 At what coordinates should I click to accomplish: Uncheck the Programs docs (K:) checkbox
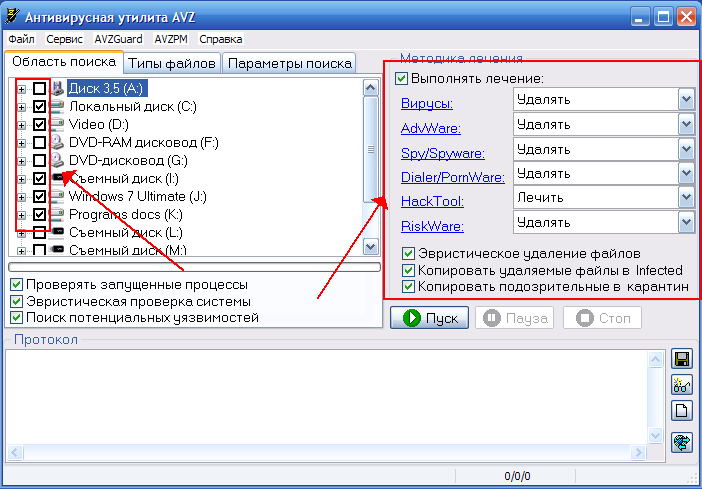(39, 214)
